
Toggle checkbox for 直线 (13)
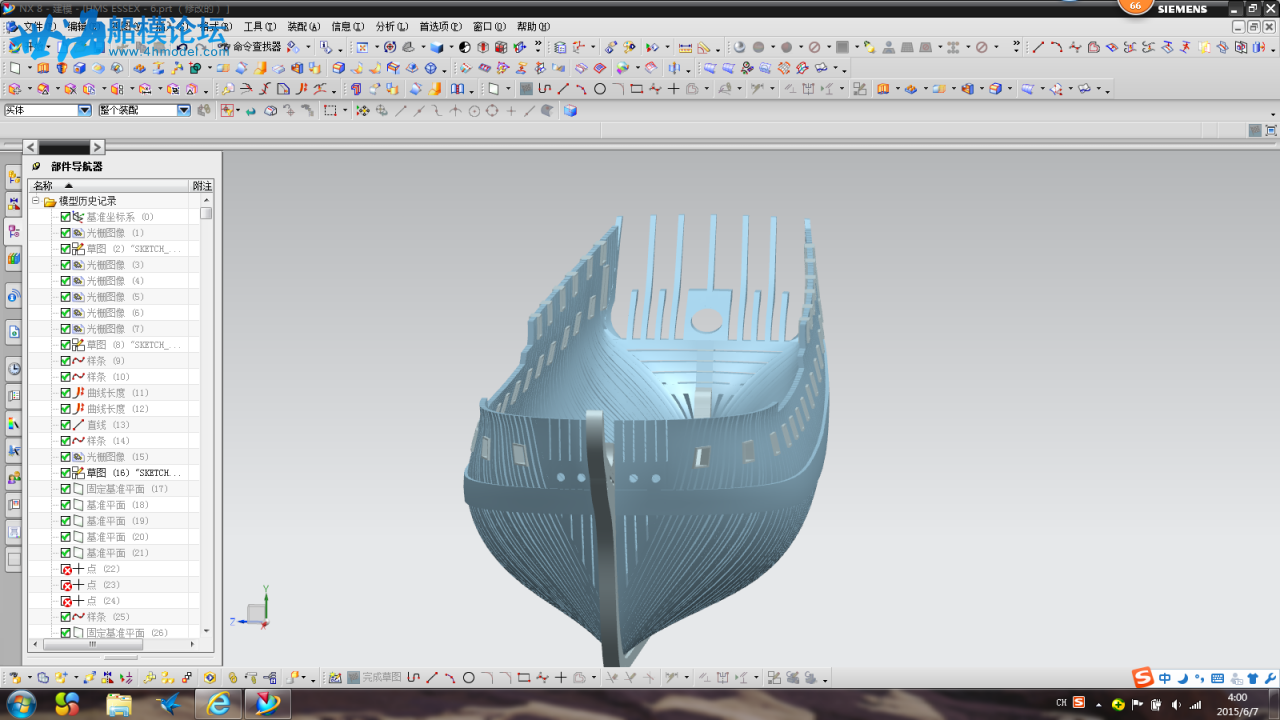tap(66, 425)
